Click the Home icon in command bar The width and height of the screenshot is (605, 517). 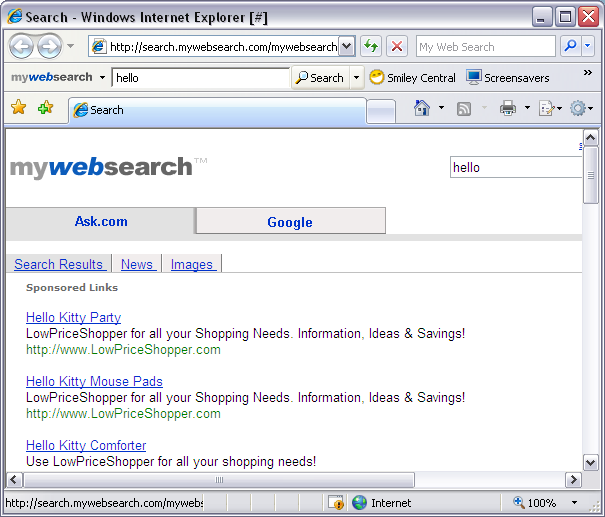pyautogui.click(x=422, y=108)
